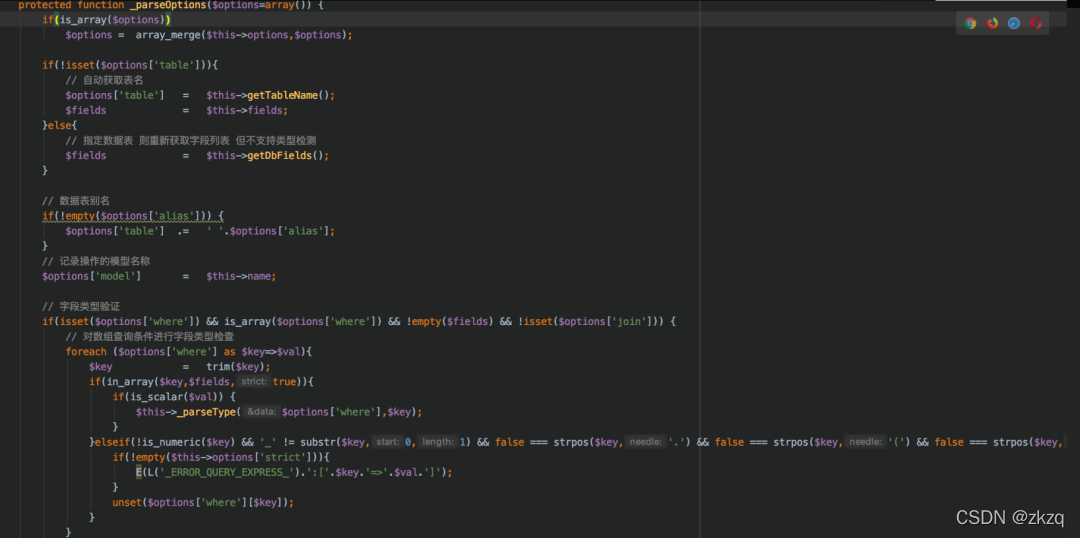
Task: Click the comment starting with 指定数据表
Action: click(x=191, y=141)
